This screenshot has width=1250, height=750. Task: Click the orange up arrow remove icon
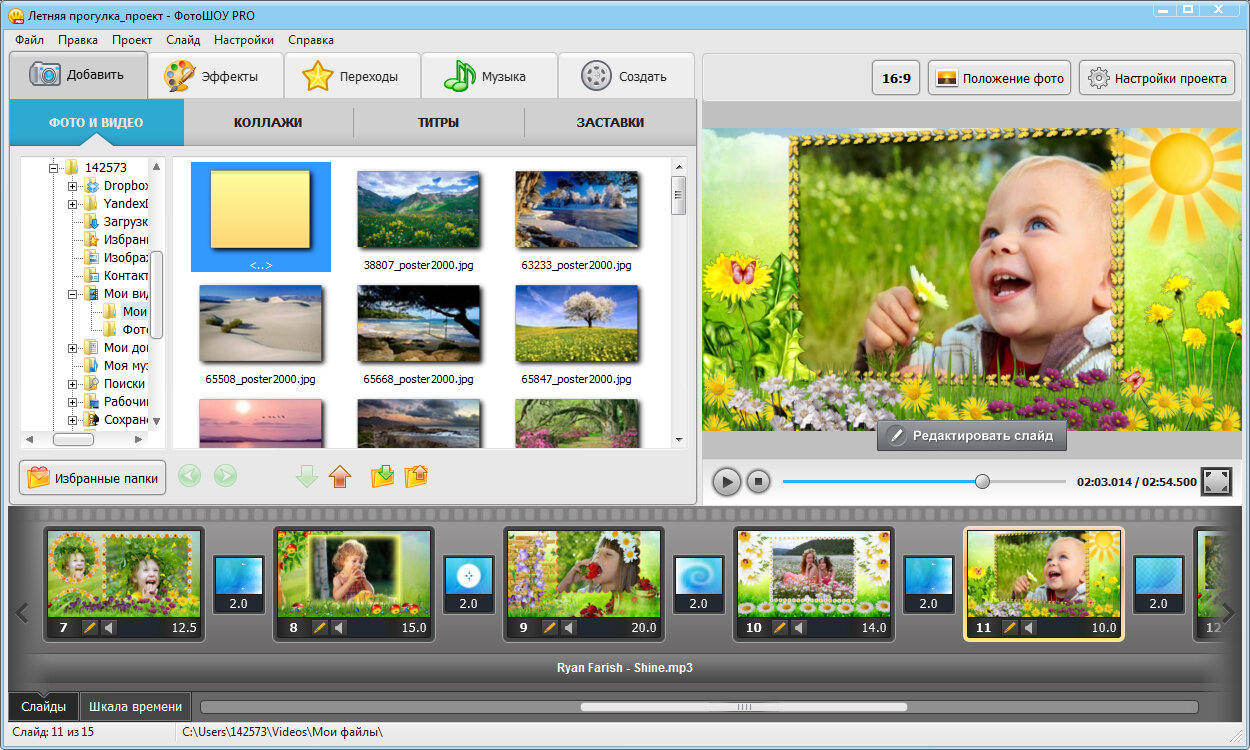point(340,476)
